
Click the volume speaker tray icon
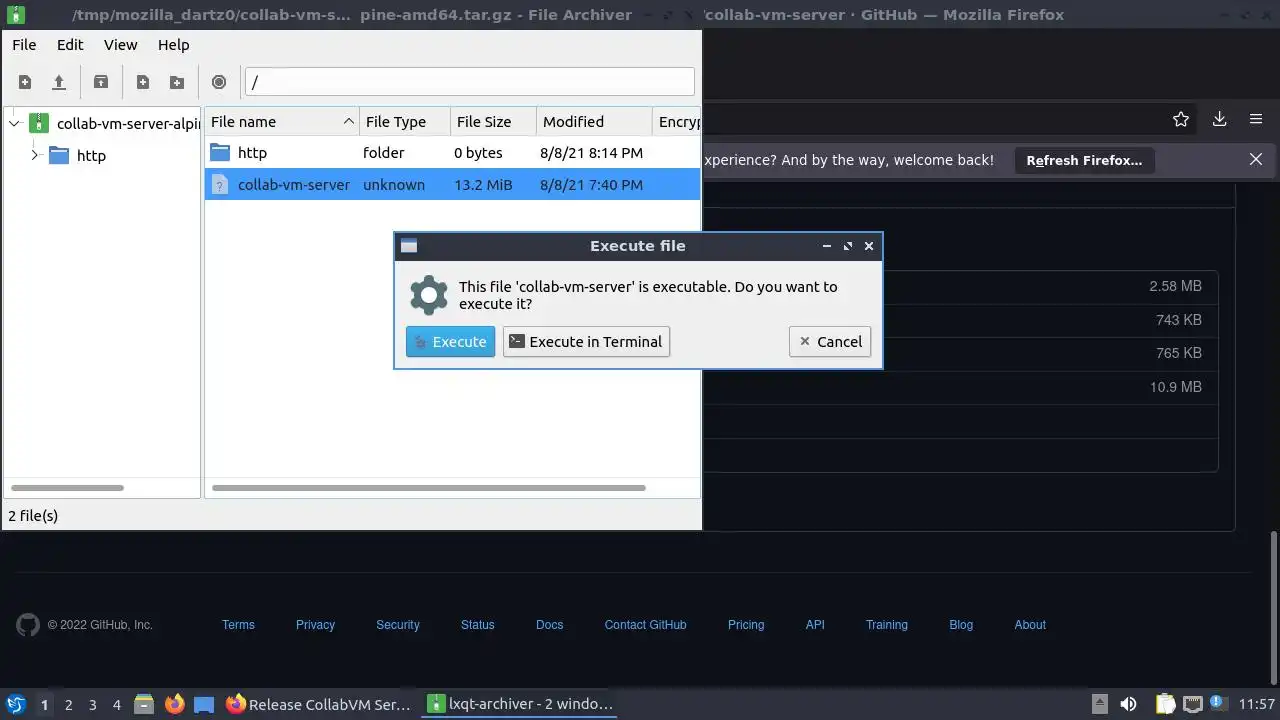click(1128, 704)
